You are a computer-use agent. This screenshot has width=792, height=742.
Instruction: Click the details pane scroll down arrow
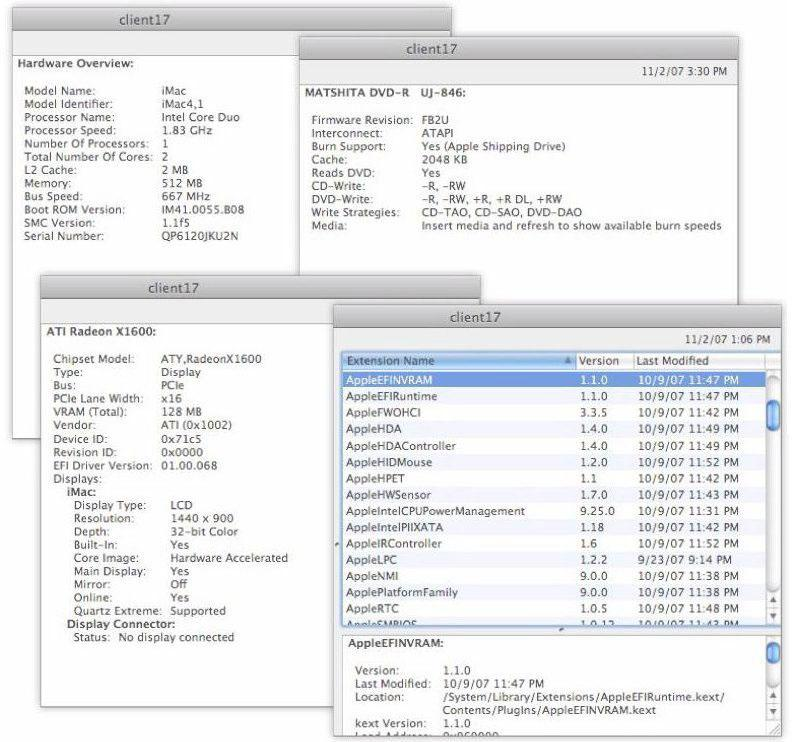(773, 712)
